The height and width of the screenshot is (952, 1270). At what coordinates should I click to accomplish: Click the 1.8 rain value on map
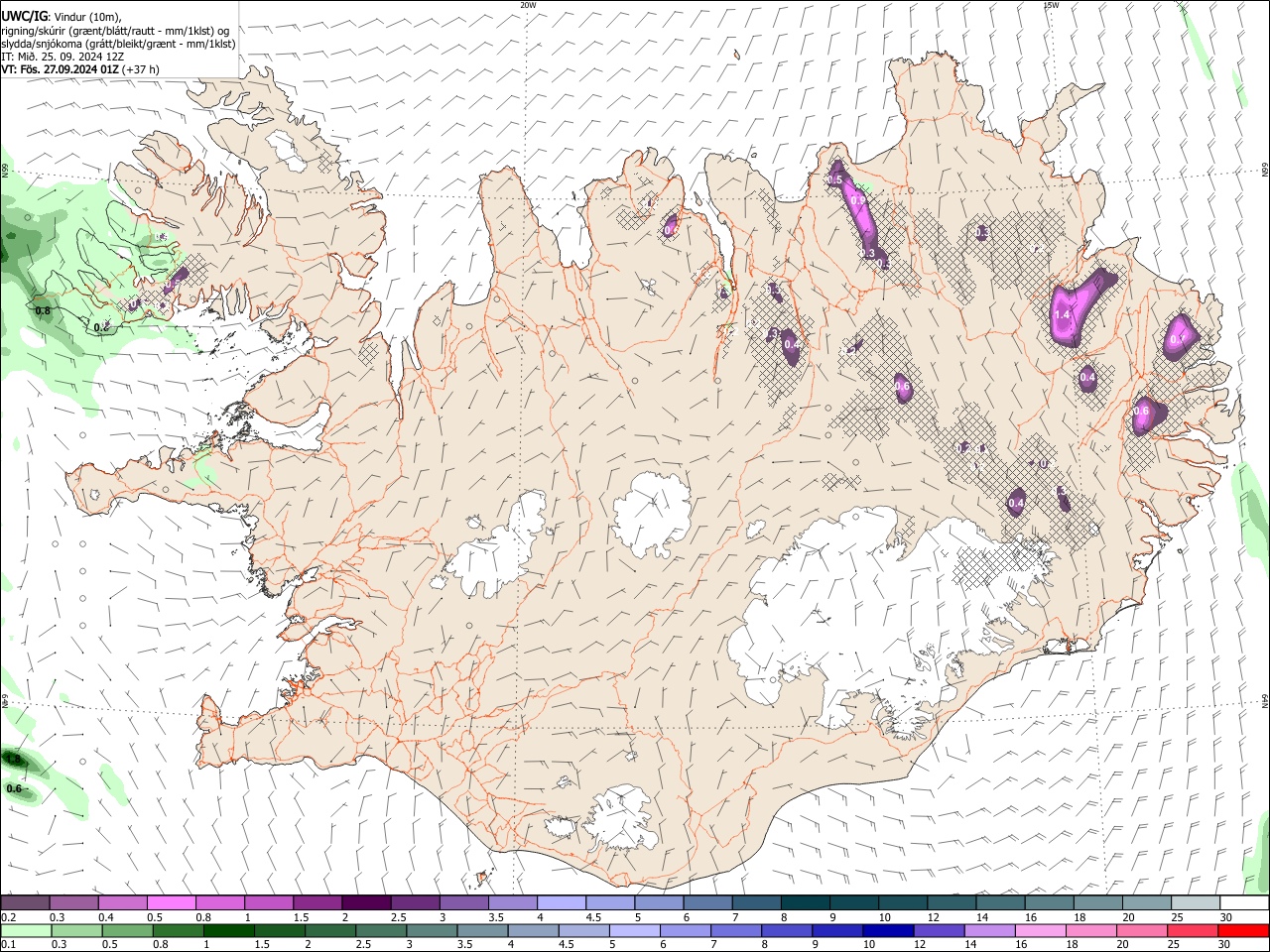pyautogui.click(x=14, y=759)
